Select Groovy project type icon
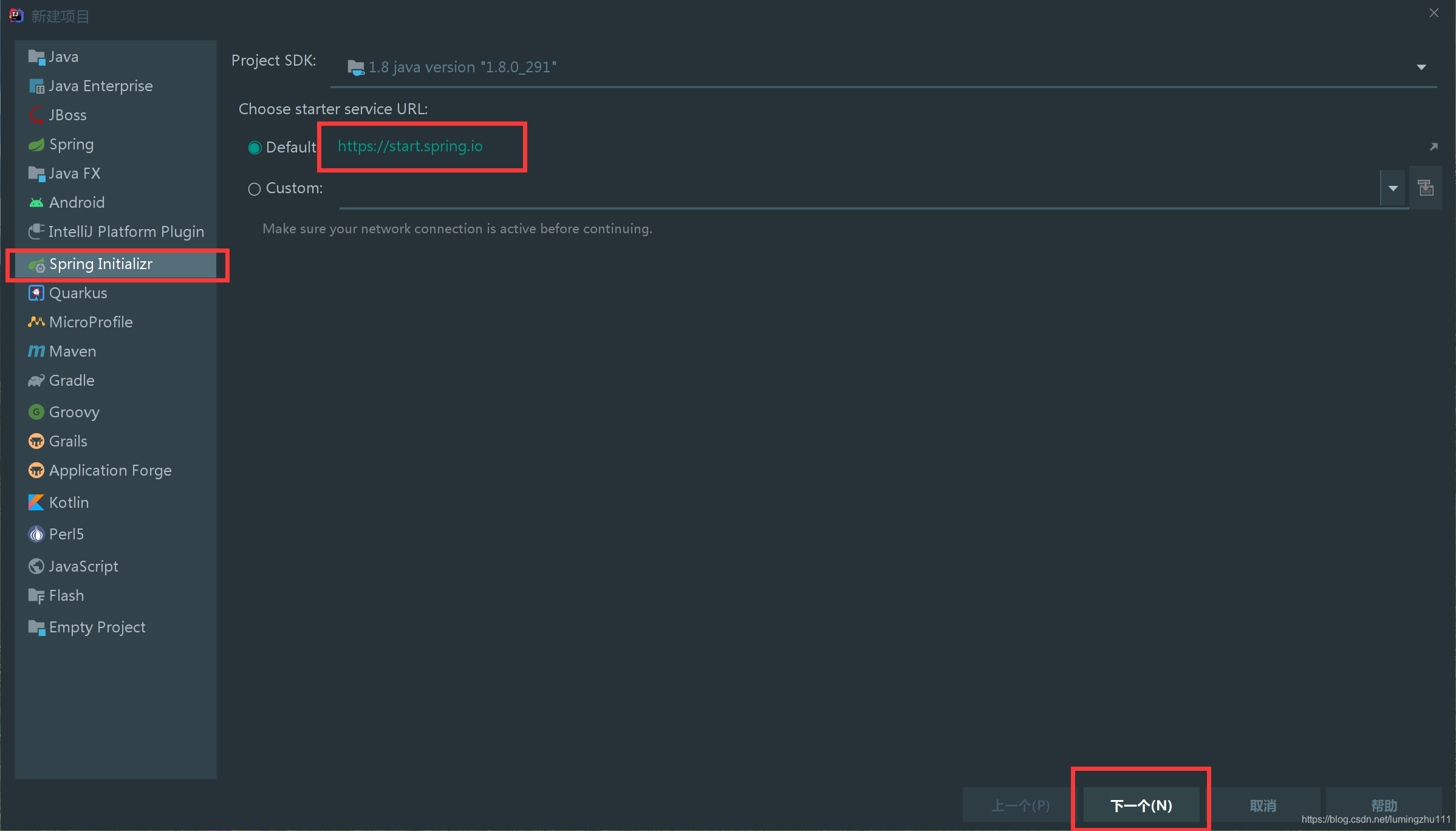The height and width of the screenshot is (831, 1456). point(36,411)
